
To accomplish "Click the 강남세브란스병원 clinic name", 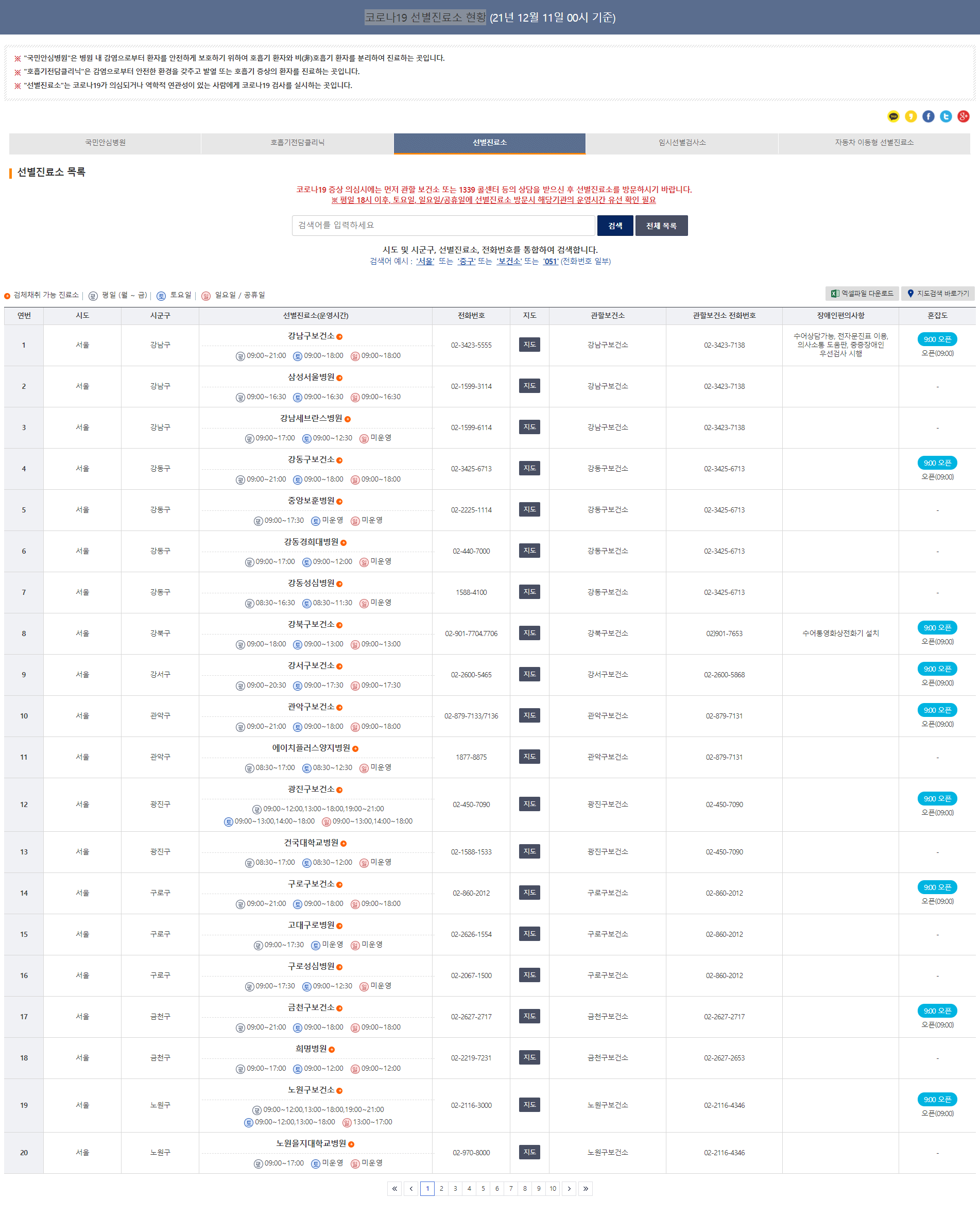I will pyautogui.click(x=311, y=418).
